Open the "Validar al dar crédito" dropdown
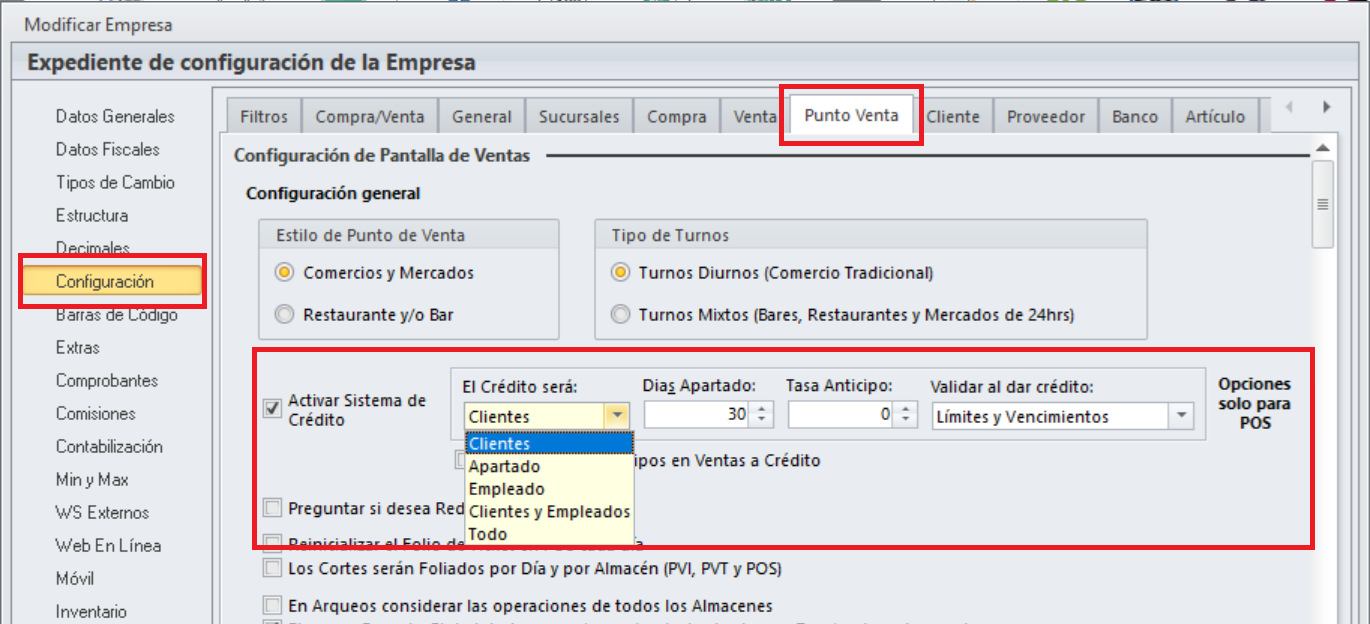This screenshot has width=1370, height=624. [1180, 414]
